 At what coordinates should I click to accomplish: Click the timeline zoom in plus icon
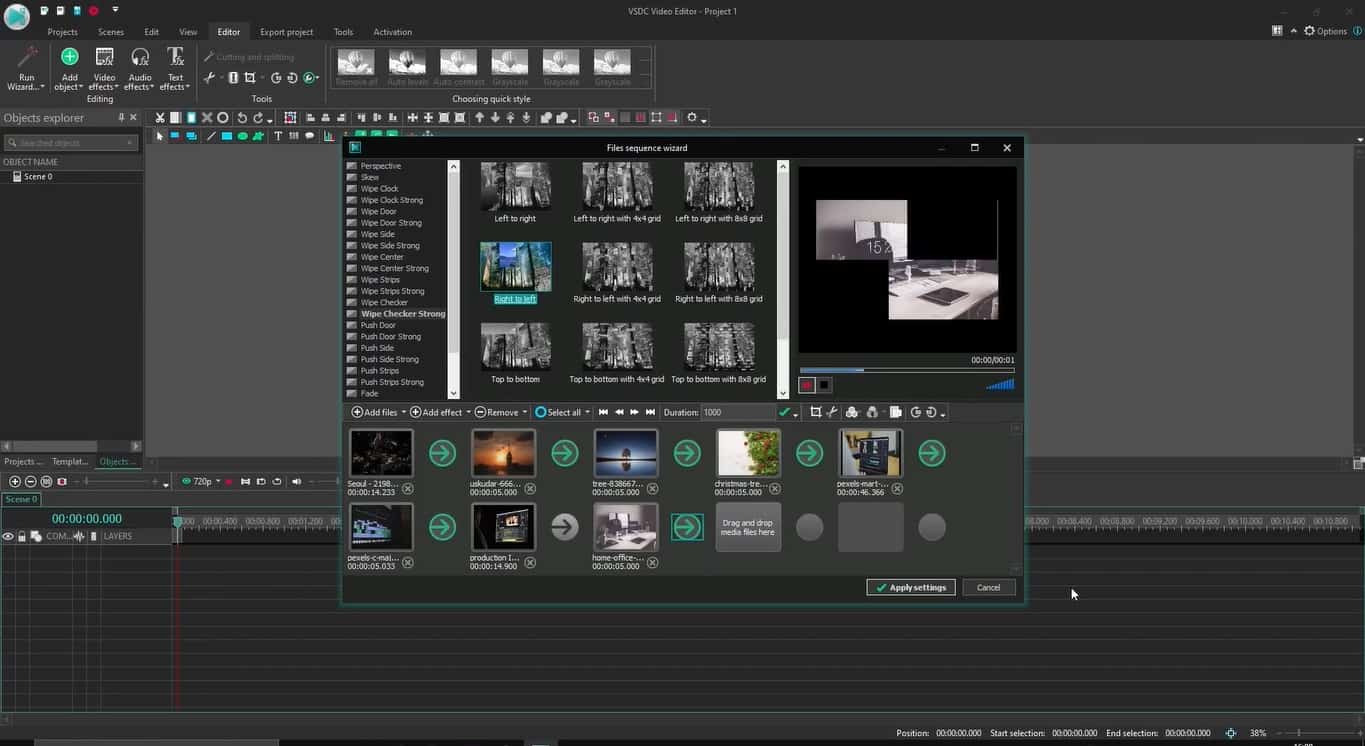pyautogui.click(x=14, y=482)
